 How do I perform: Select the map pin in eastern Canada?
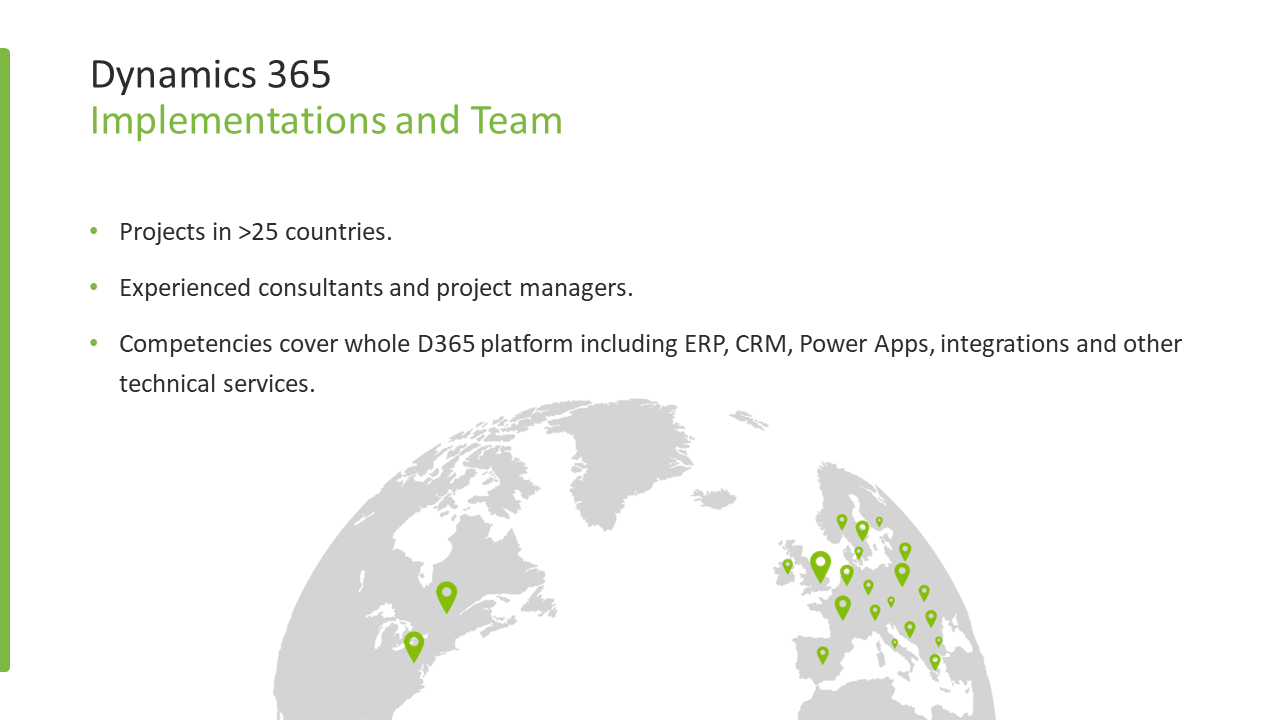(446, 598)
